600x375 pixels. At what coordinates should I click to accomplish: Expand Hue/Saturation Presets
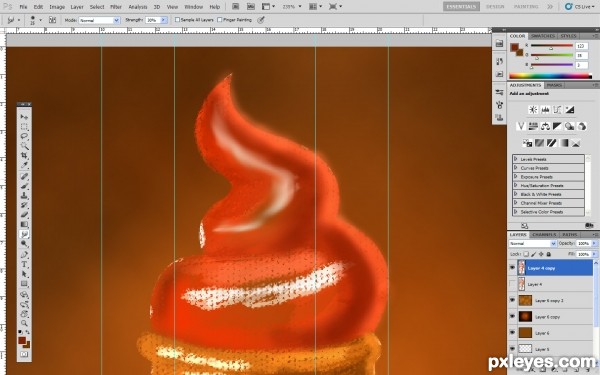516,185
